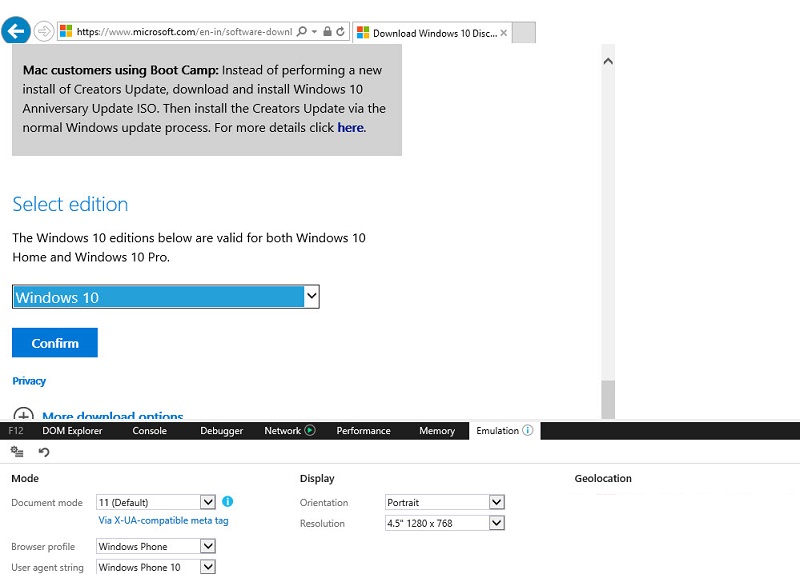The width and height of the screenshot is (800, 574).
Task: Click the Select edition heading
Action: [x=70, y=205]
